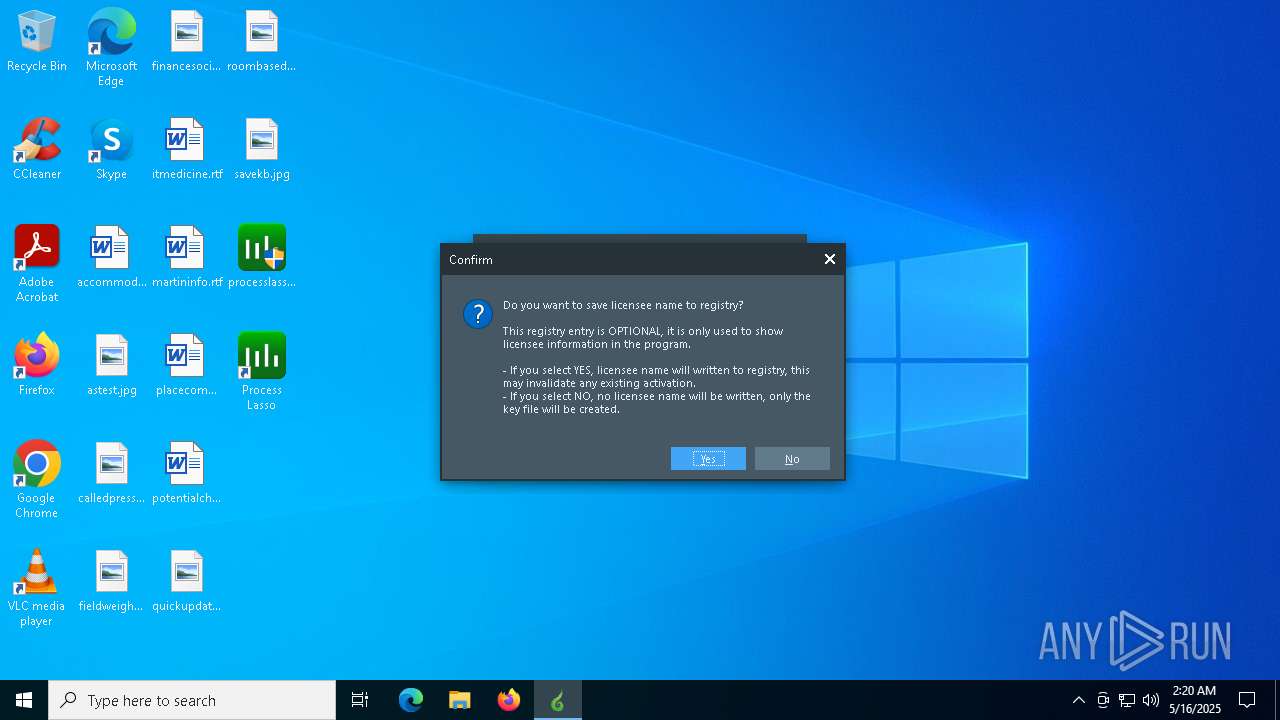1280x720 pixels.
Task: Select quickupdat... image file
Action: [186, 582]
